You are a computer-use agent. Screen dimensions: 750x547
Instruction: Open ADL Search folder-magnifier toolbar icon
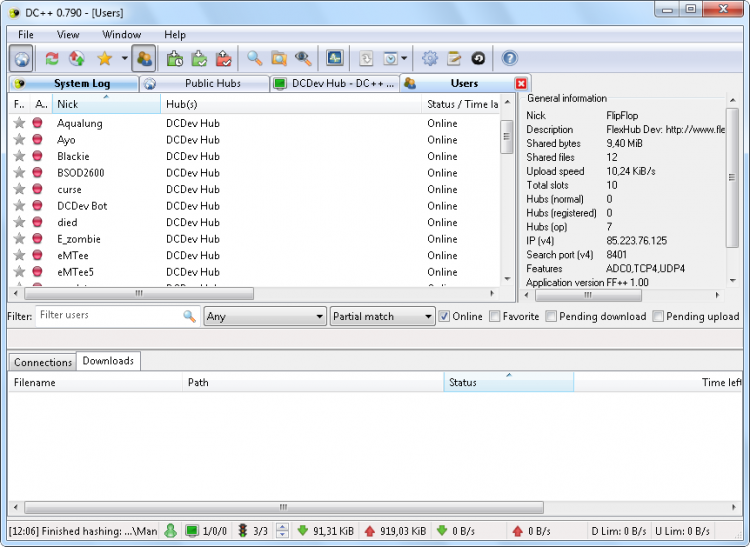(x=279, y=58)
